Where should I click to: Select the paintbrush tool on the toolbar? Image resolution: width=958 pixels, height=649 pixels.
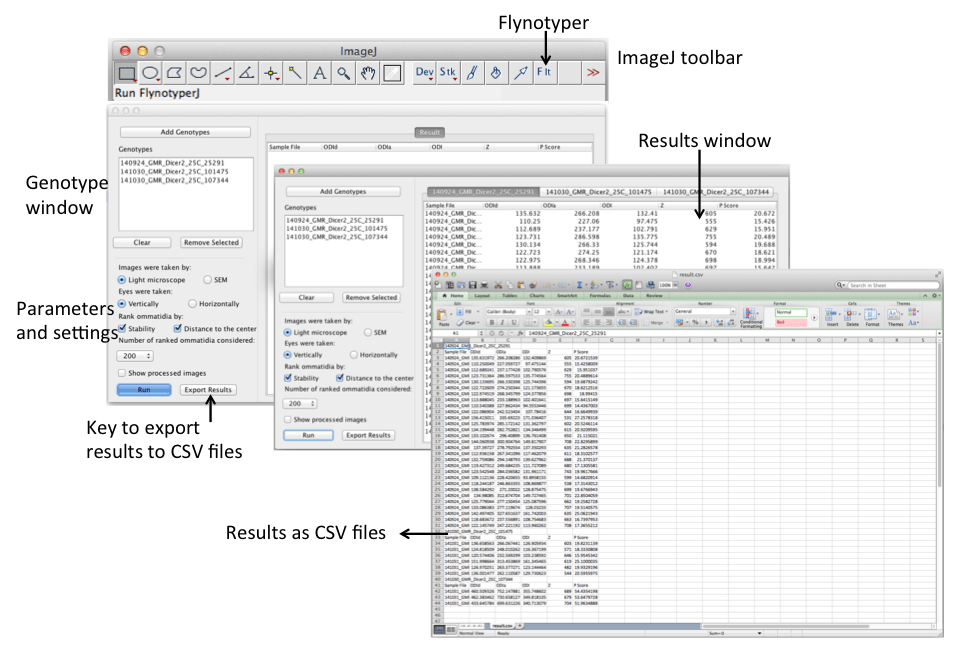click(472, 72)
